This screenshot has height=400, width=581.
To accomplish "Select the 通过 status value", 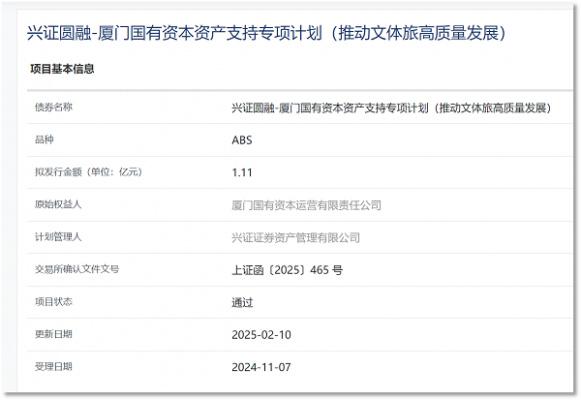I will (x=242, y=303).
